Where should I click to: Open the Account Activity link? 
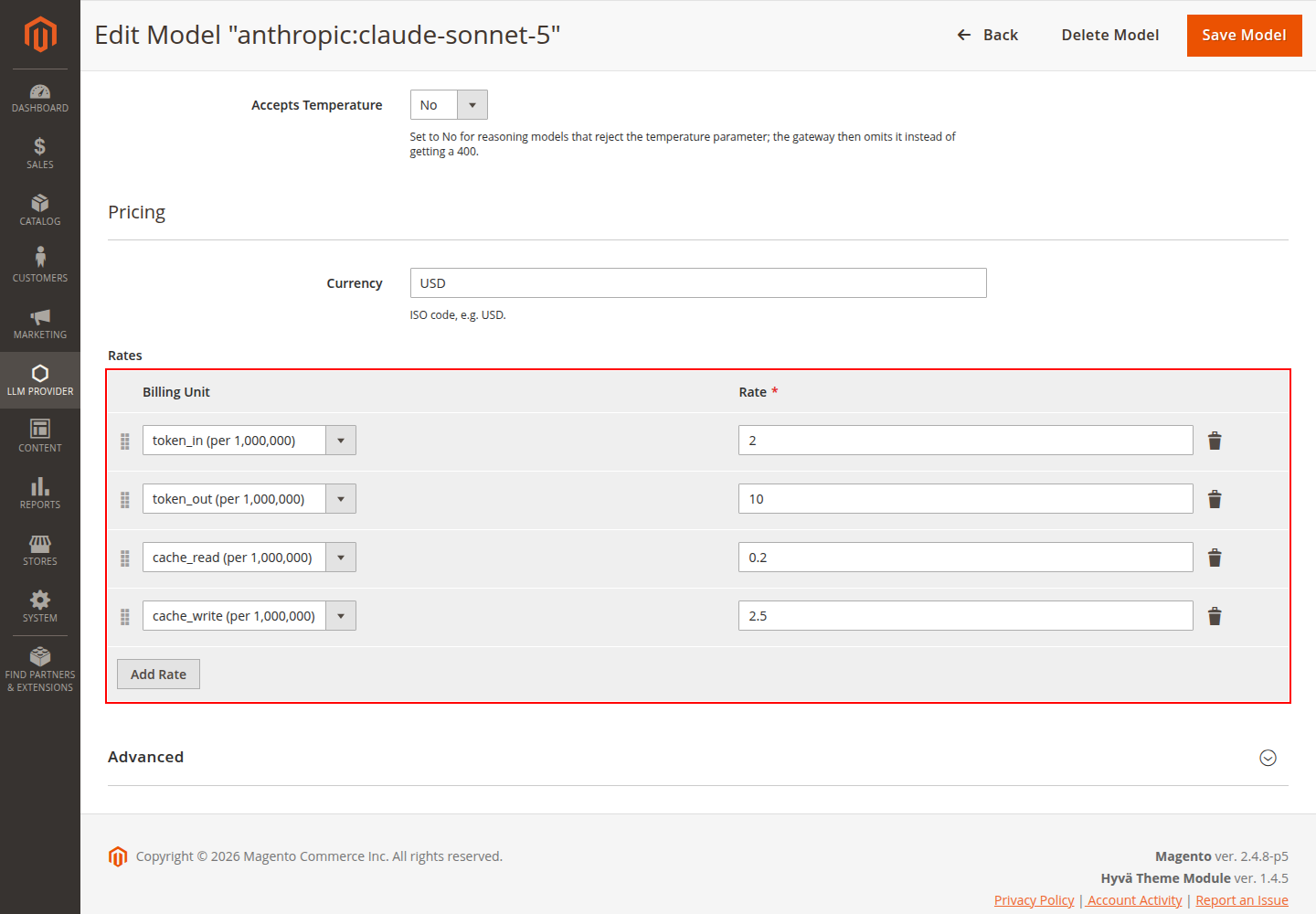pyautogui.click(x=1135, y=900)
